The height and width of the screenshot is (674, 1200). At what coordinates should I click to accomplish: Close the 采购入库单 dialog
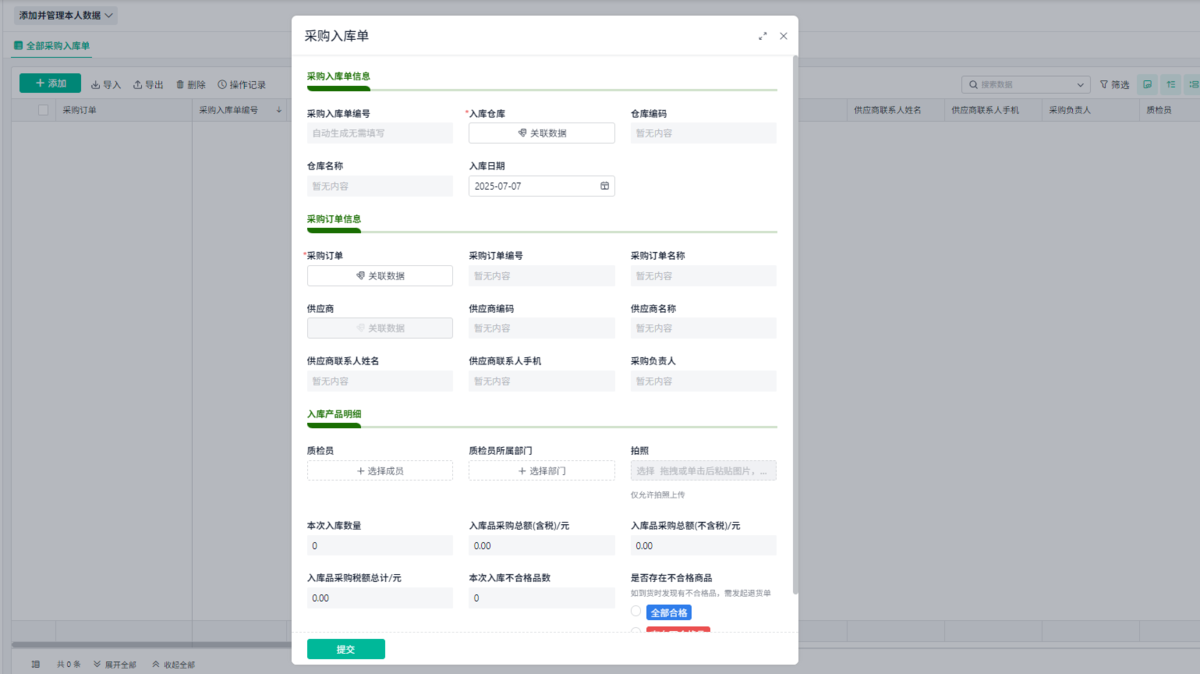783,36
